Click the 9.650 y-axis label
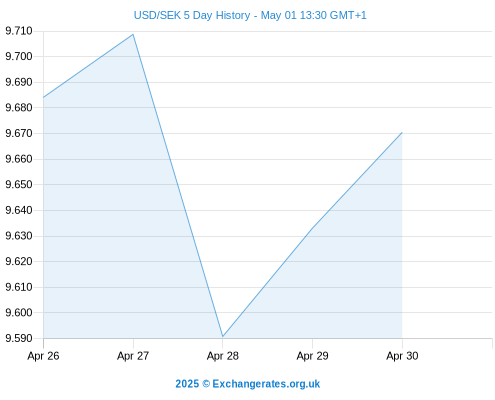Screen dimensions: 495x400 (x=19, y=184)
